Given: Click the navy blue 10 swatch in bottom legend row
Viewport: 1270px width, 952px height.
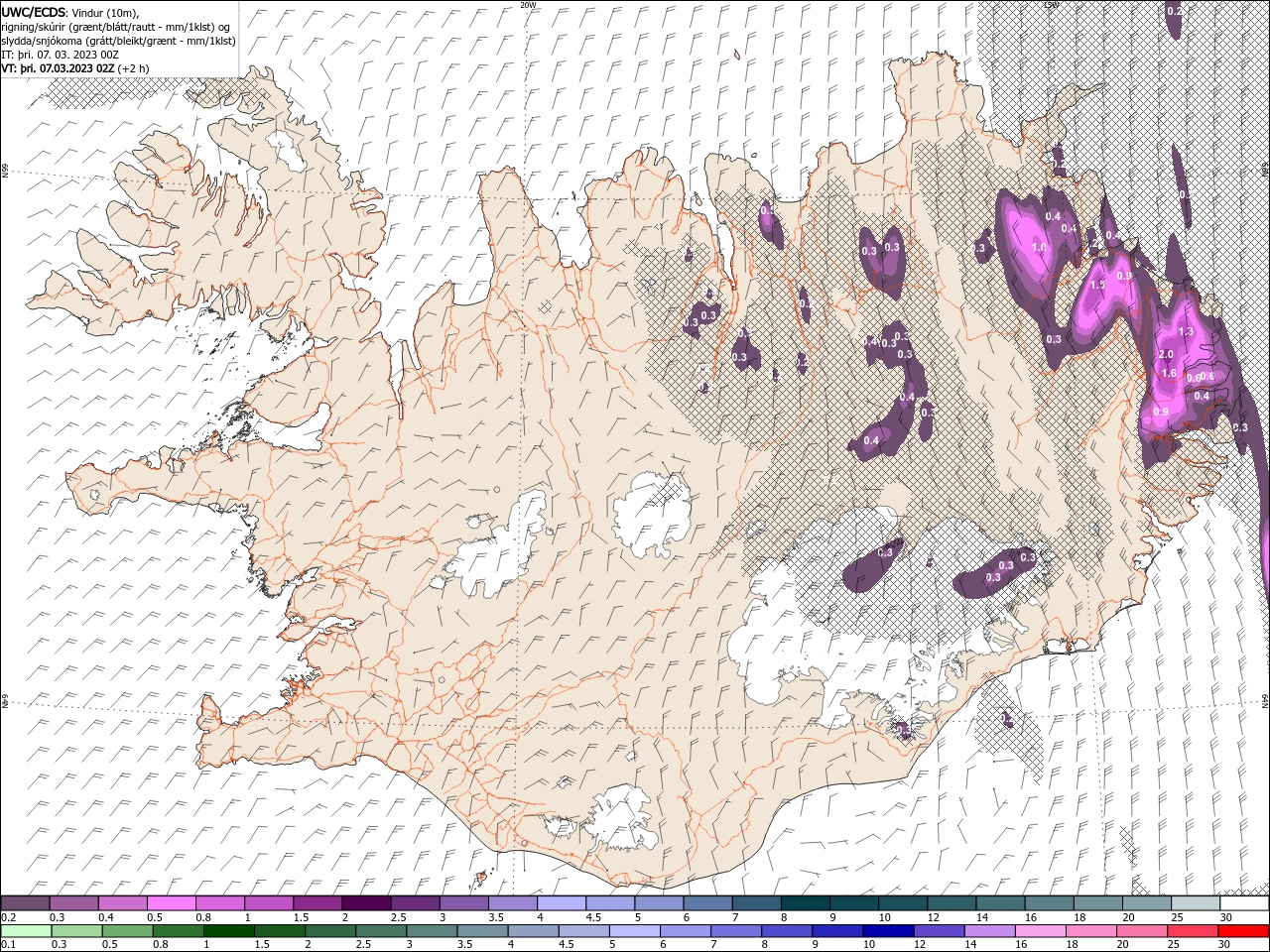Looking at the screenshot, I should tap(888, 931).
